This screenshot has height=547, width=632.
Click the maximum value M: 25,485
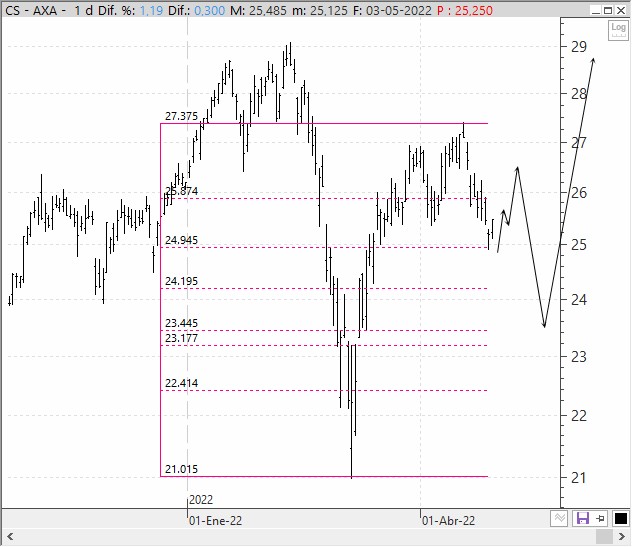tap(258, 10)
